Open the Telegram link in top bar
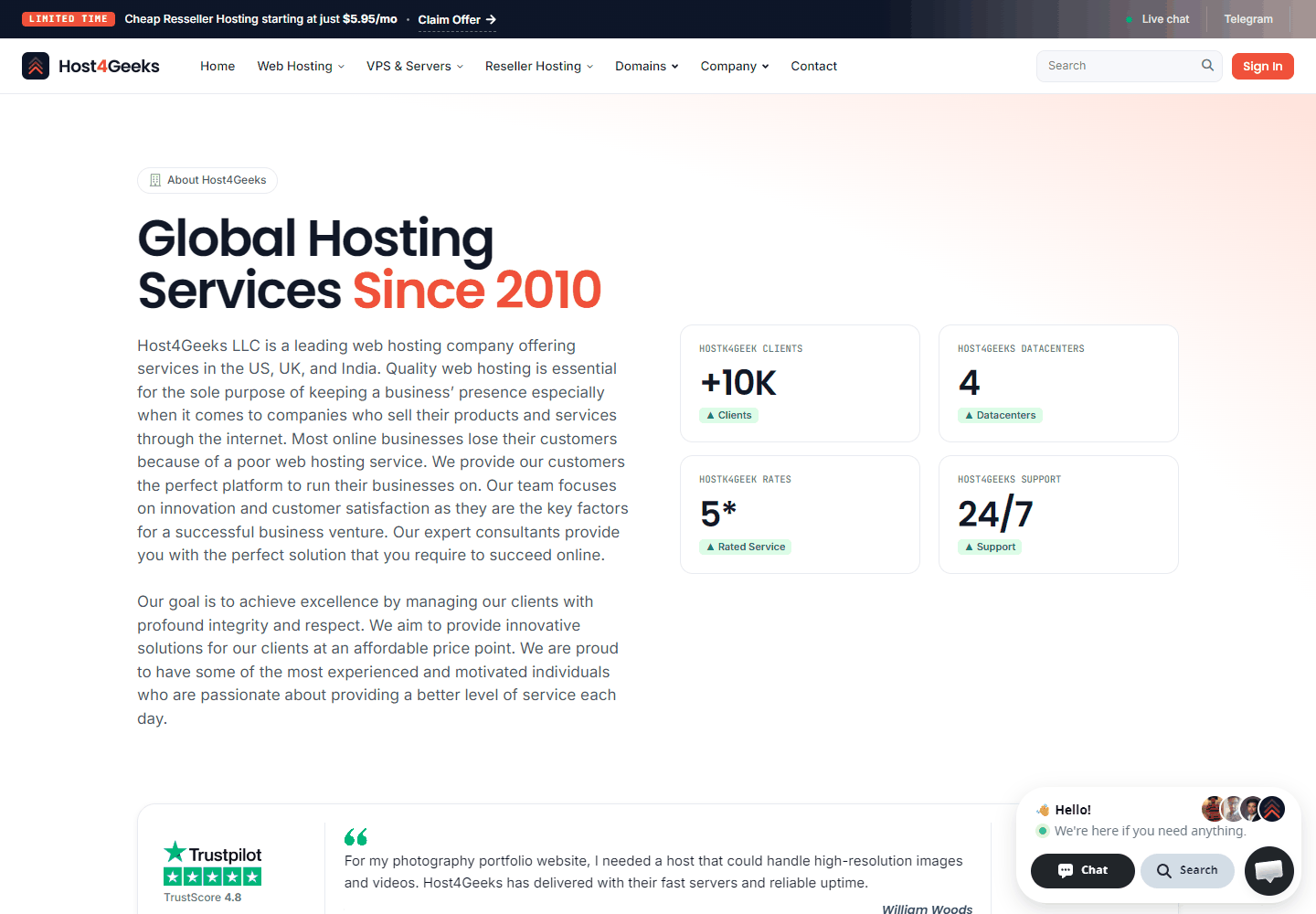1316x914 pixels. (x=1248, y=19)
